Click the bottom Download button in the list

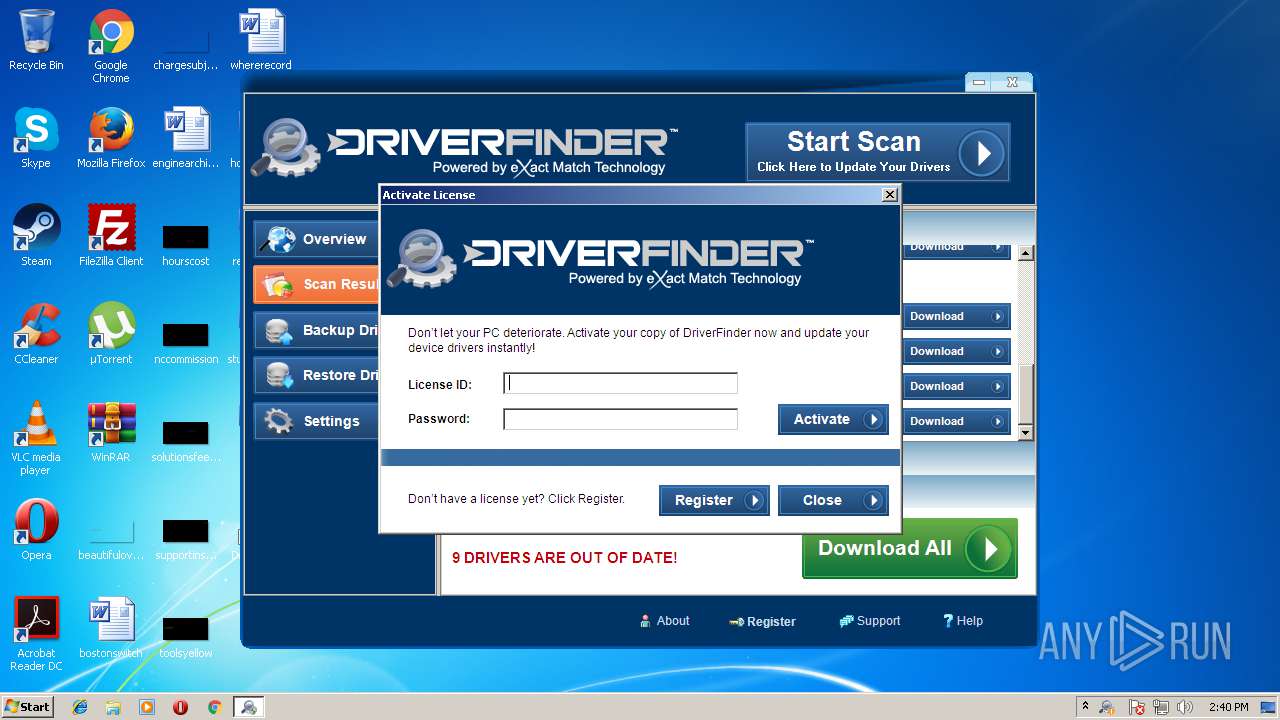pos(957,421)
